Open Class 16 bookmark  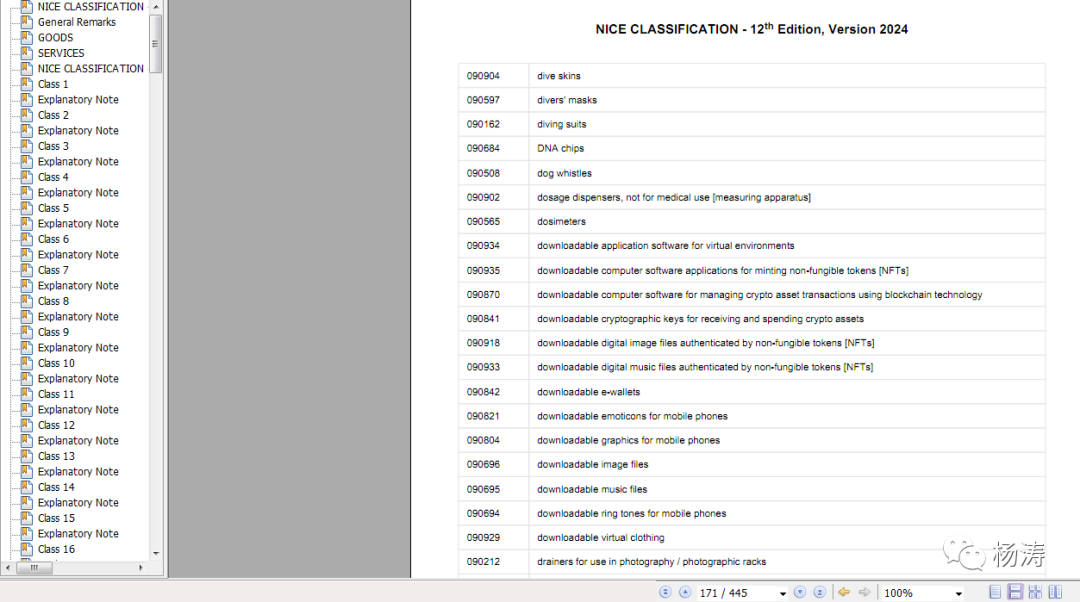pyautogui.click(x=56, y=549)
